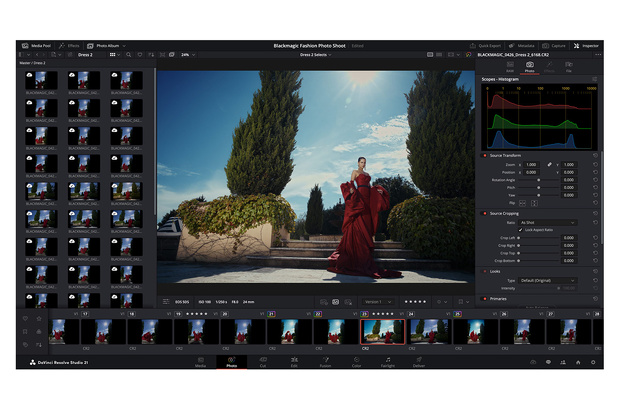Image resolution: width=640 pixels, height=412 pixels.
Task: Go to the Media page
Action: coord(200,362)
